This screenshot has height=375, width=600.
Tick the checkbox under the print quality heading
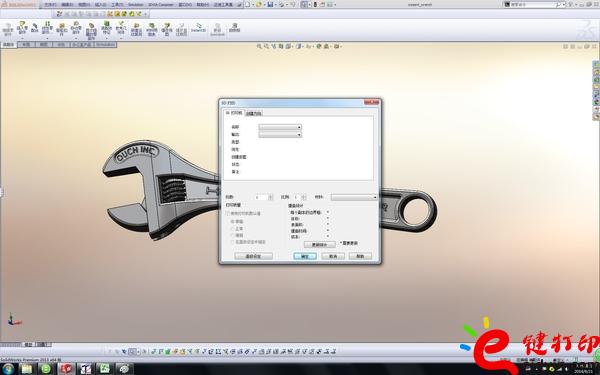[228, 213]
